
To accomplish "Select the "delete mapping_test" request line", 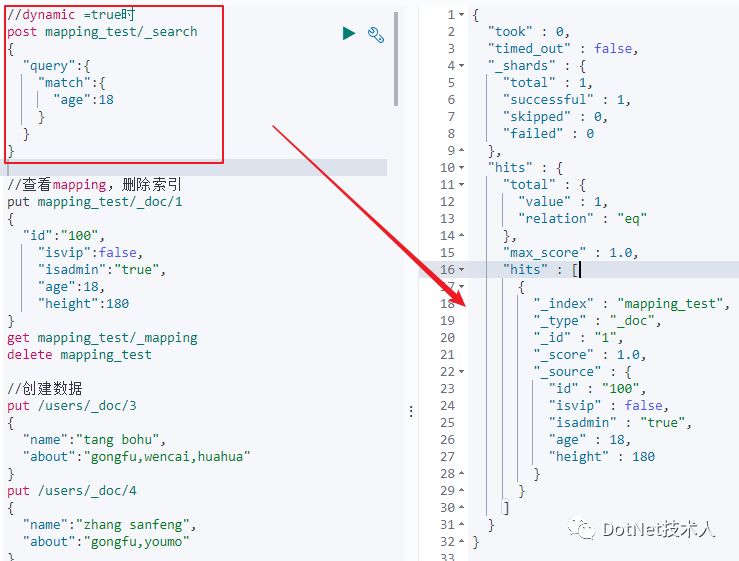I will [x=79, y=355].
